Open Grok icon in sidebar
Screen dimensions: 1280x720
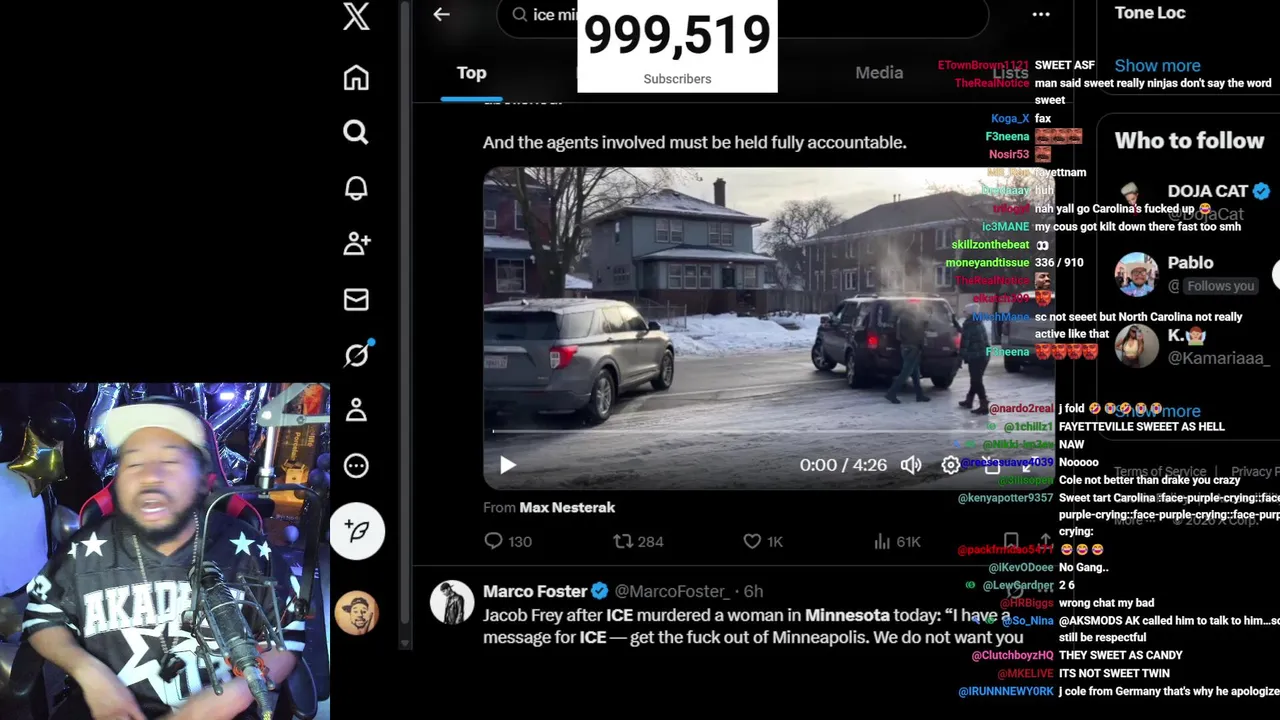tap(357, 354)
